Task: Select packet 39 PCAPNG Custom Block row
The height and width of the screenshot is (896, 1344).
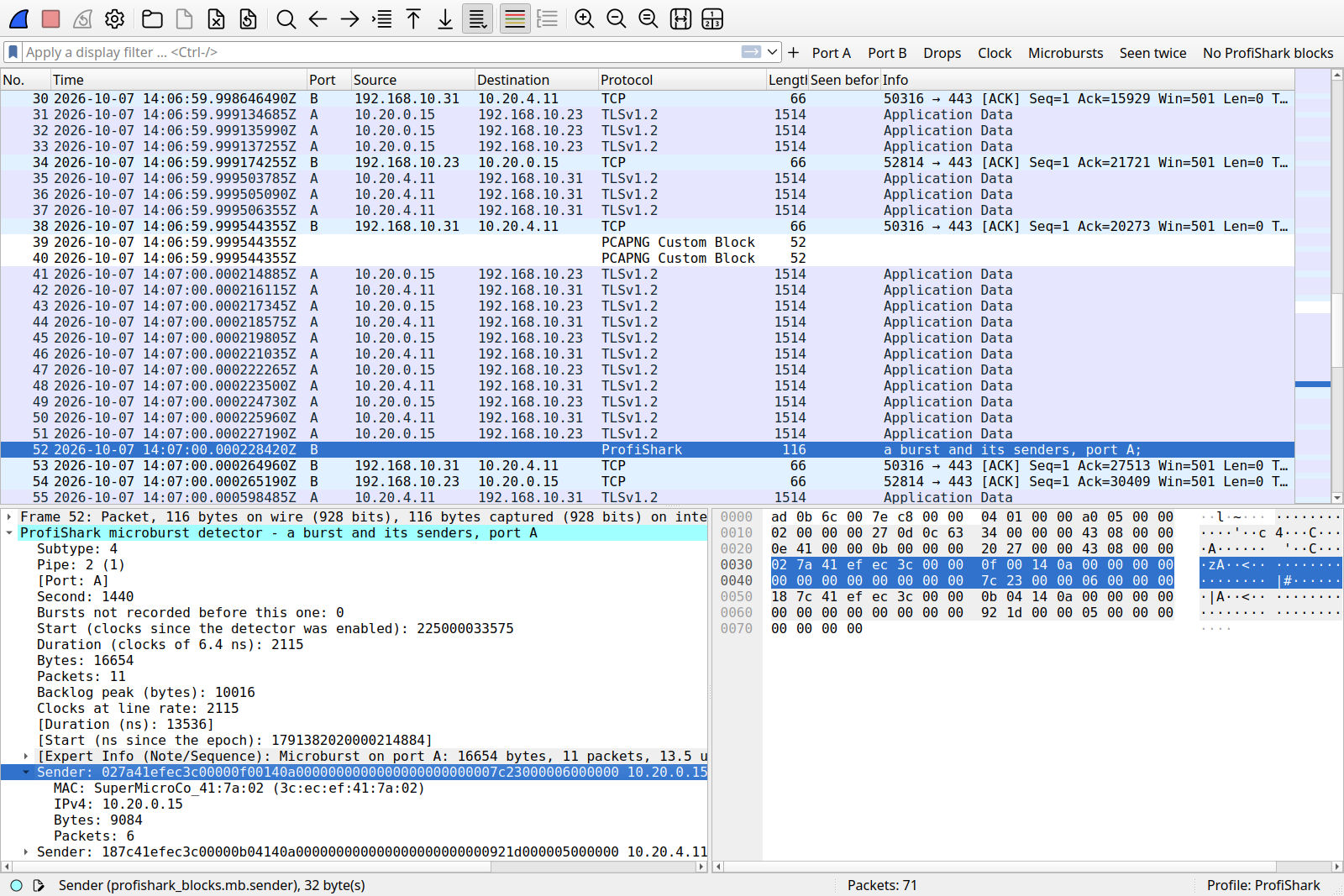Action: coord(647,243)
